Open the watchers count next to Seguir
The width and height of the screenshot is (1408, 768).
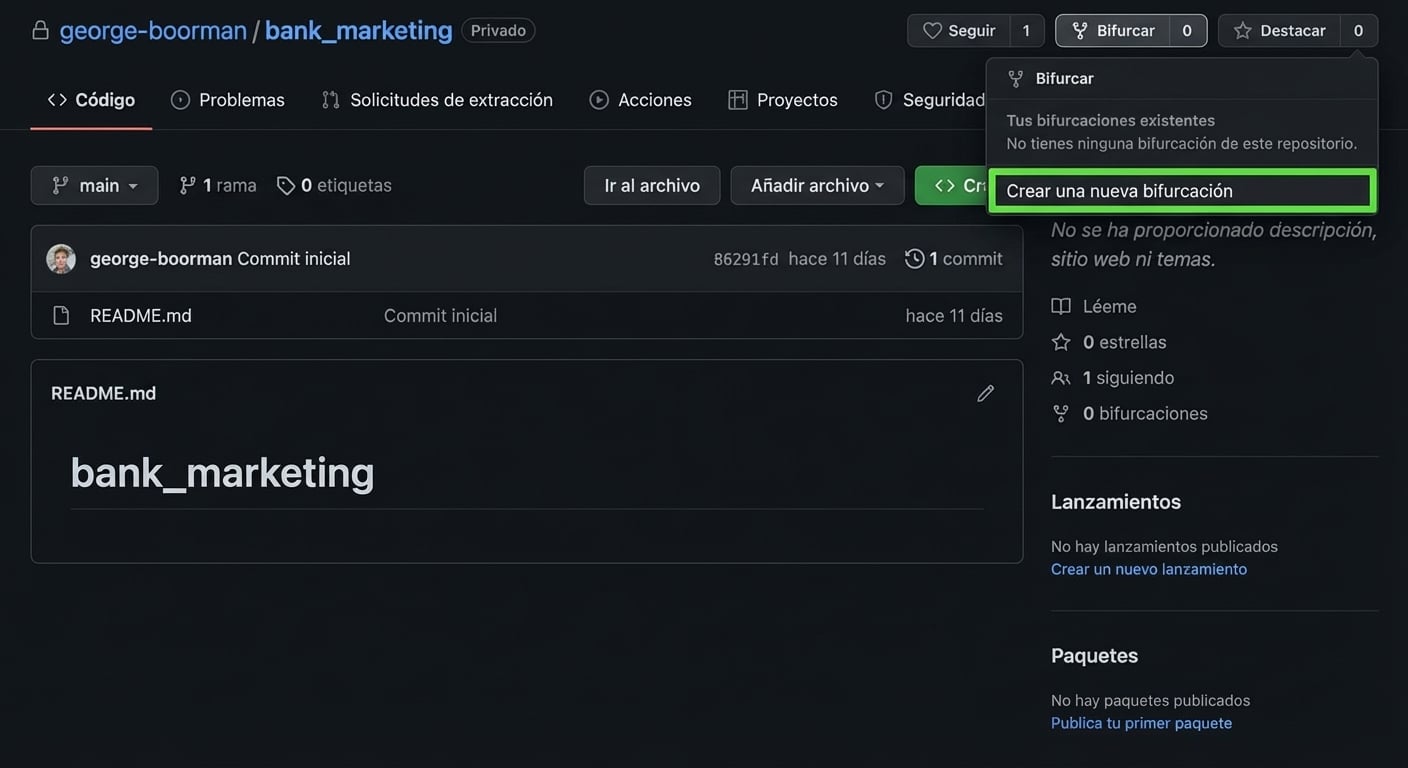click(1026, 31)
